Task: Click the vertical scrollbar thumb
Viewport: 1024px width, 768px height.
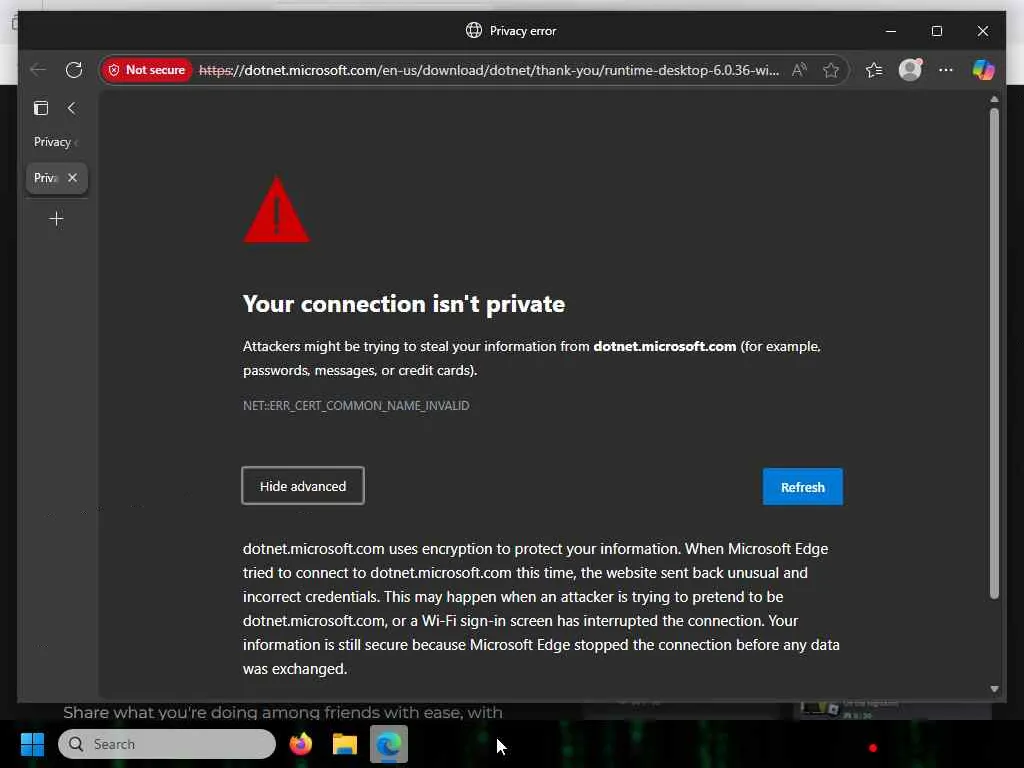Action: click(994, 353)
